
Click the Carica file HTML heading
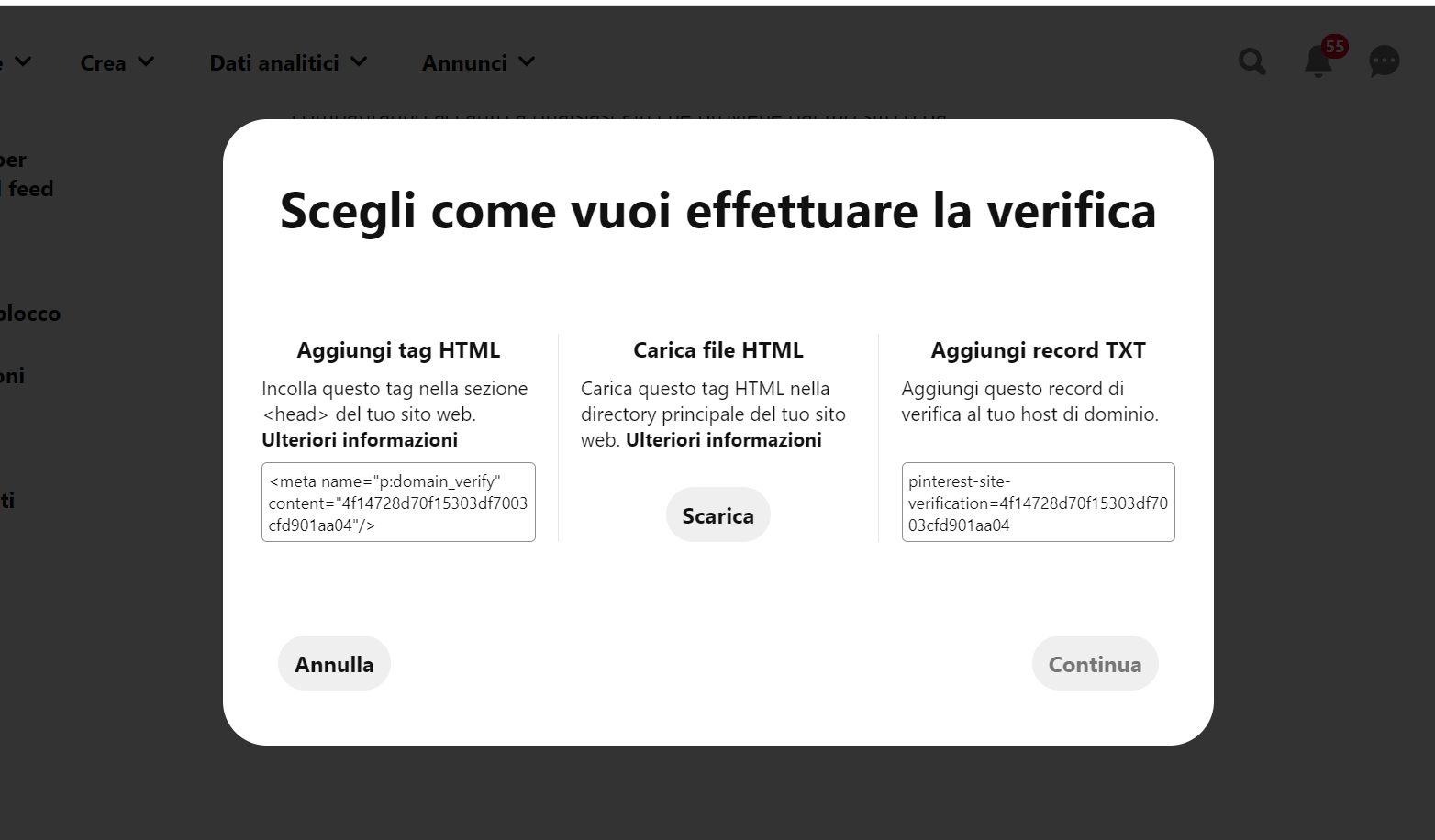(x=717, y=350)
